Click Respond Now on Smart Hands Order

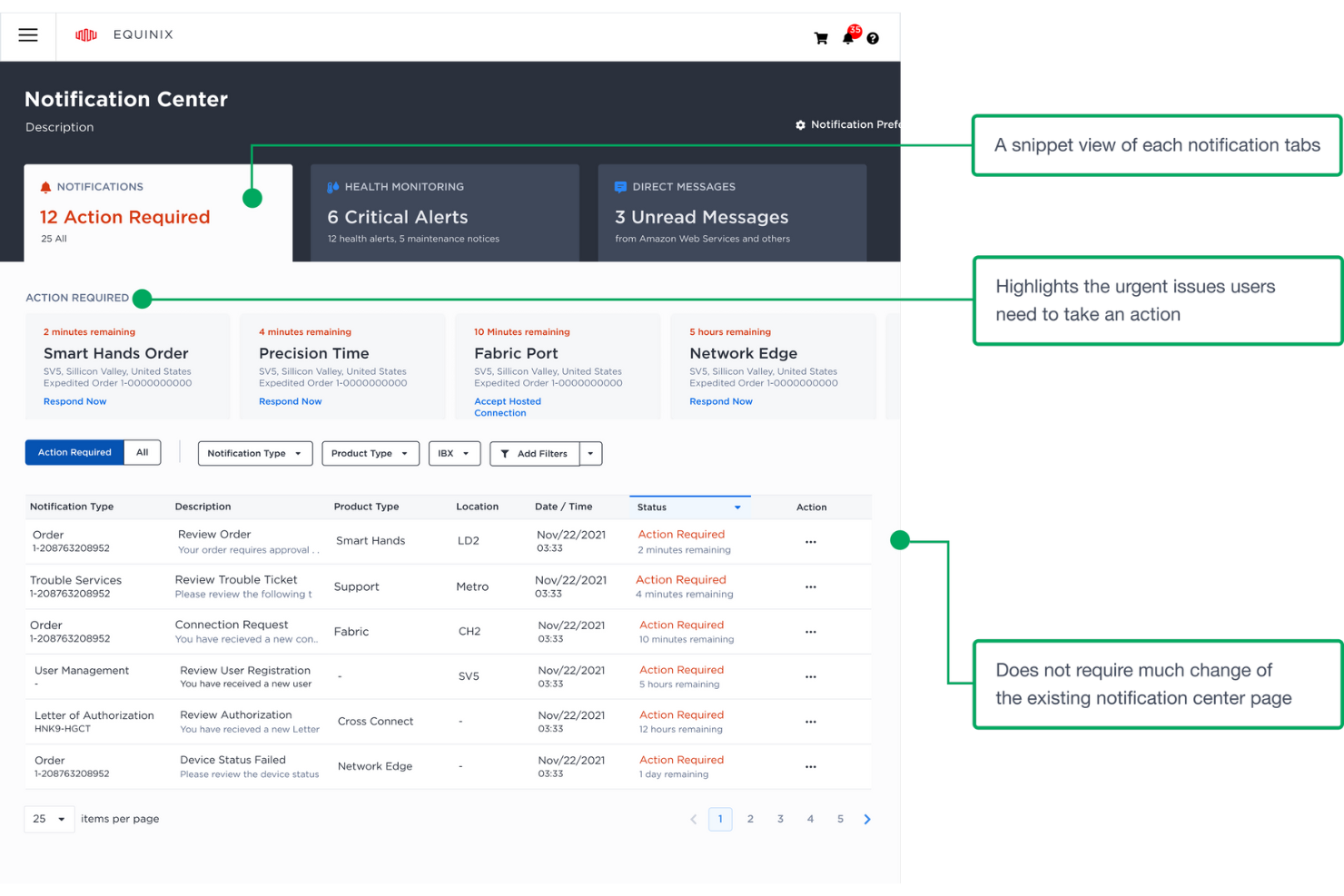[x=74, y=400]
